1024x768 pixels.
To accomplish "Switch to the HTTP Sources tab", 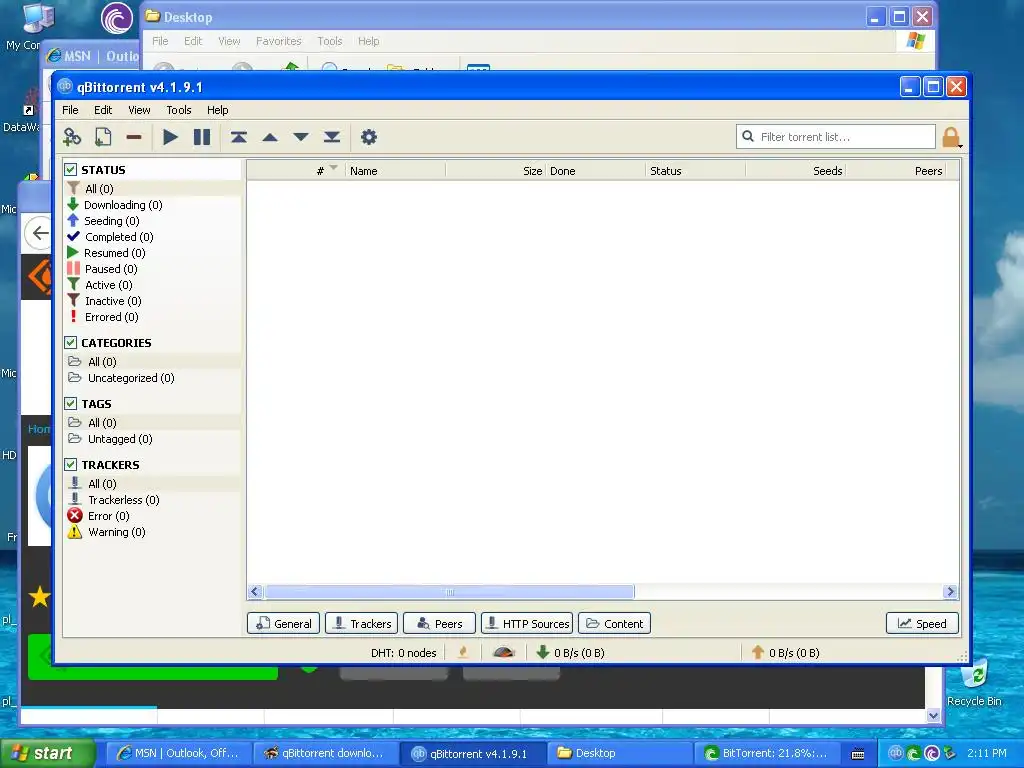I will pyautogui.click(x=527, y=623).
